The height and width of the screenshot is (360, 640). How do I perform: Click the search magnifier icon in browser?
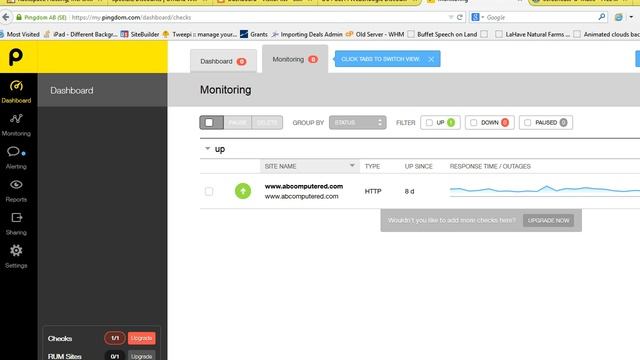click(x=602, y=17)
